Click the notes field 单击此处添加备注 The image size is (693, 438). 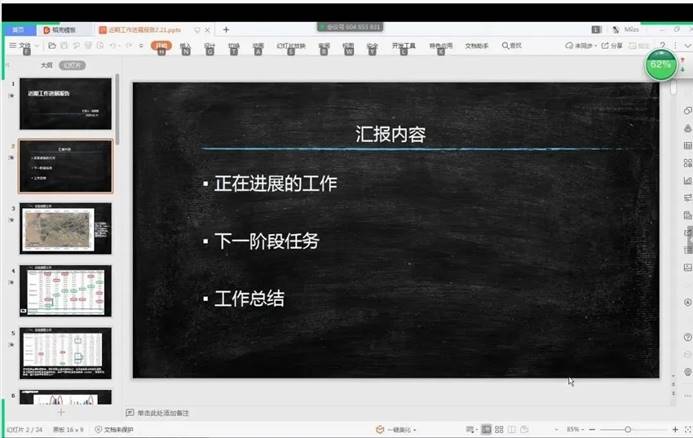point(163,412)
